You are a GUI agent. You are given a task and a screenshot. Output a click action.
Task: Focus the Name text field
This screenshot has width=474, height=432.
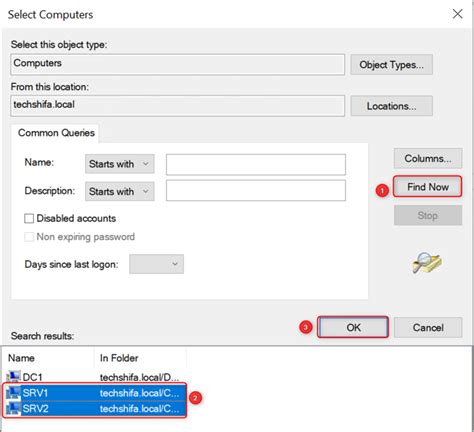(x=256, y=164)
